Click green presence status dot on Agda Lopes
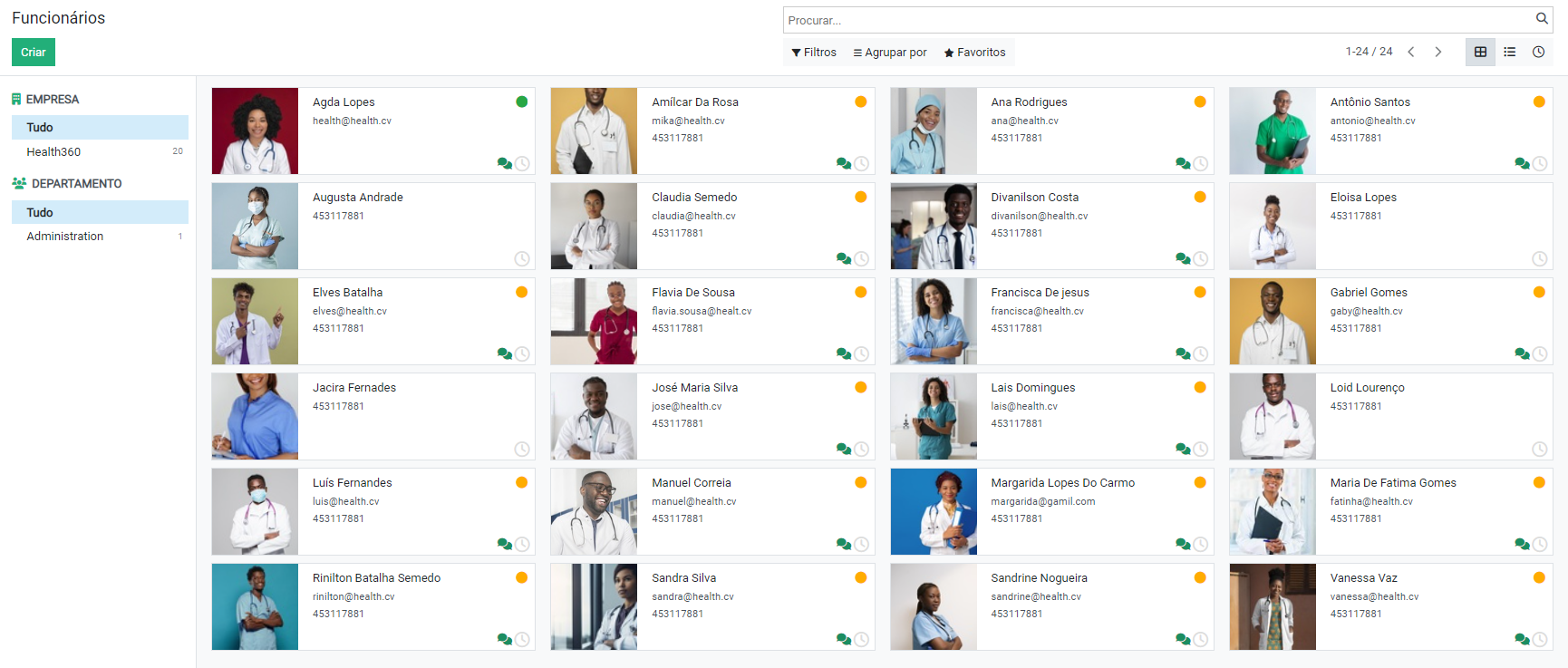The width and height of the screenshot is (1568, 668). [x=522, y=102]
